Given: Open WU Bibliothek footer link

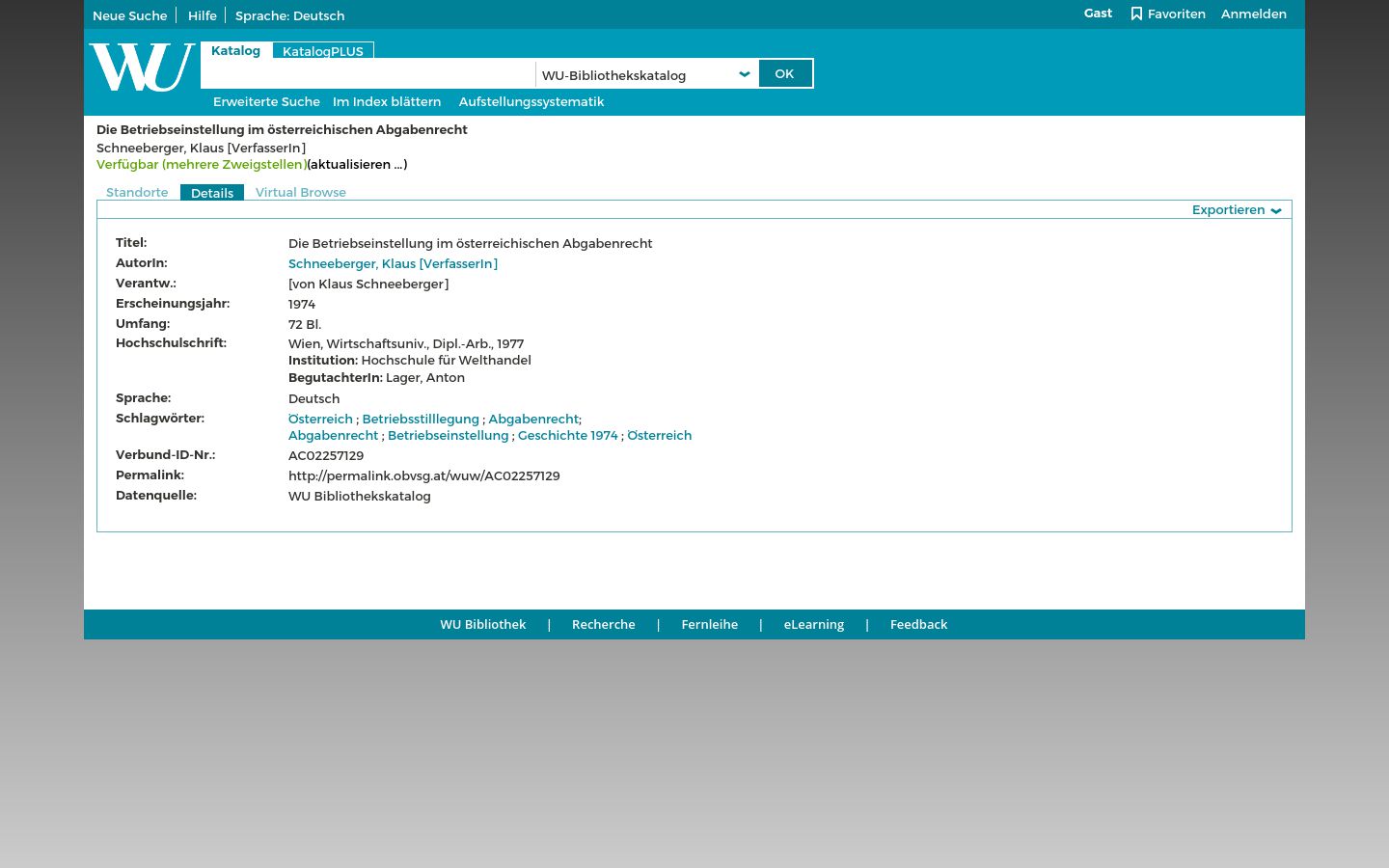Looking at the screenshot, I should [483, 624].
